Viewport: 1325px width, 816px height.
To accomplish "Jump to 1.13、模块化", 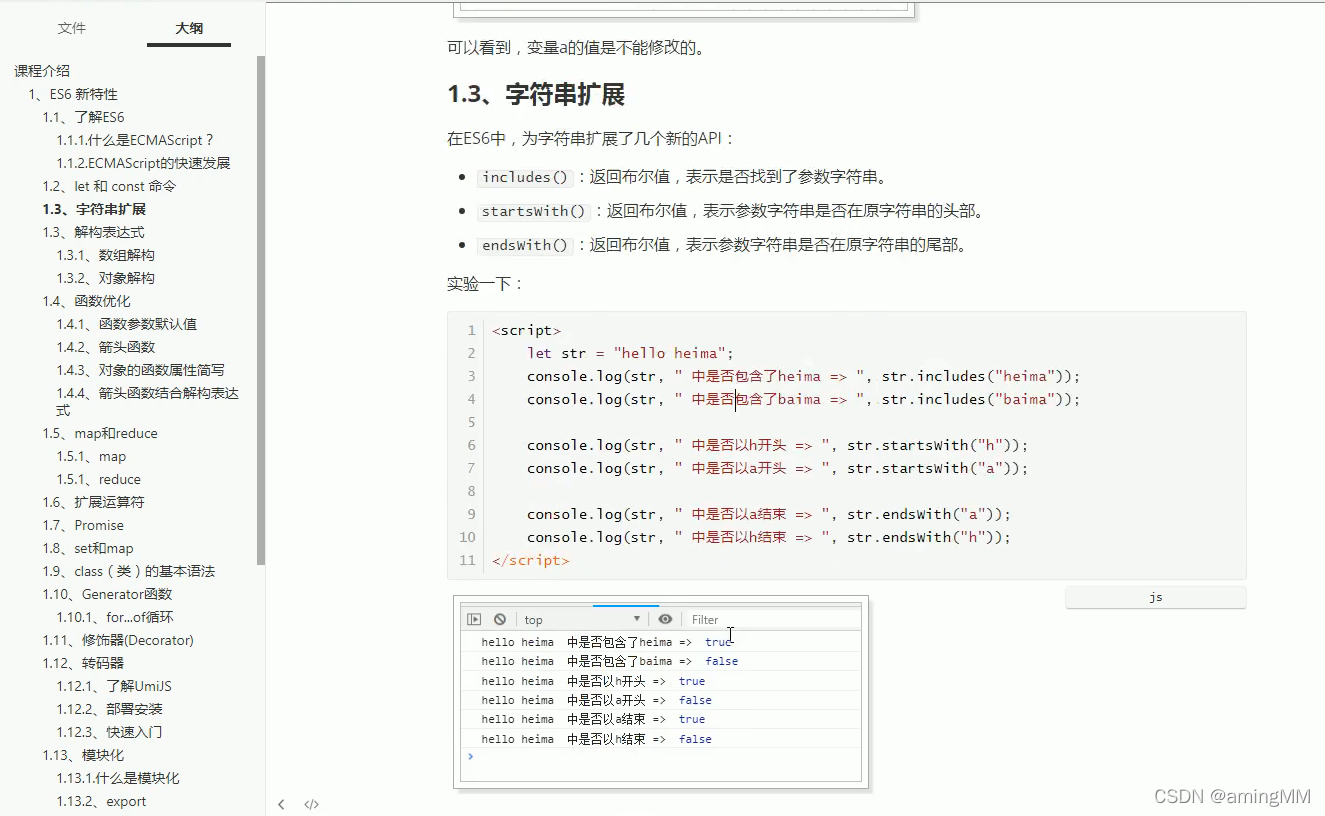I will pos(84,755).
